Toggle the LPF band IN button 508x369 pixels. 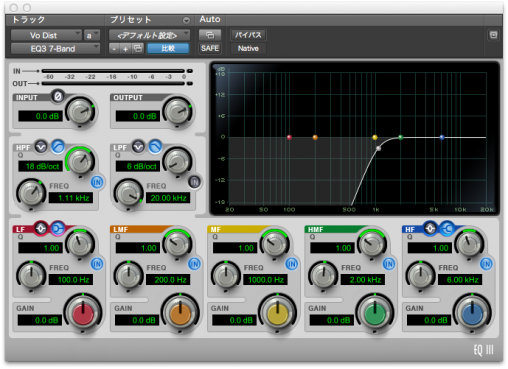point(194,182)
